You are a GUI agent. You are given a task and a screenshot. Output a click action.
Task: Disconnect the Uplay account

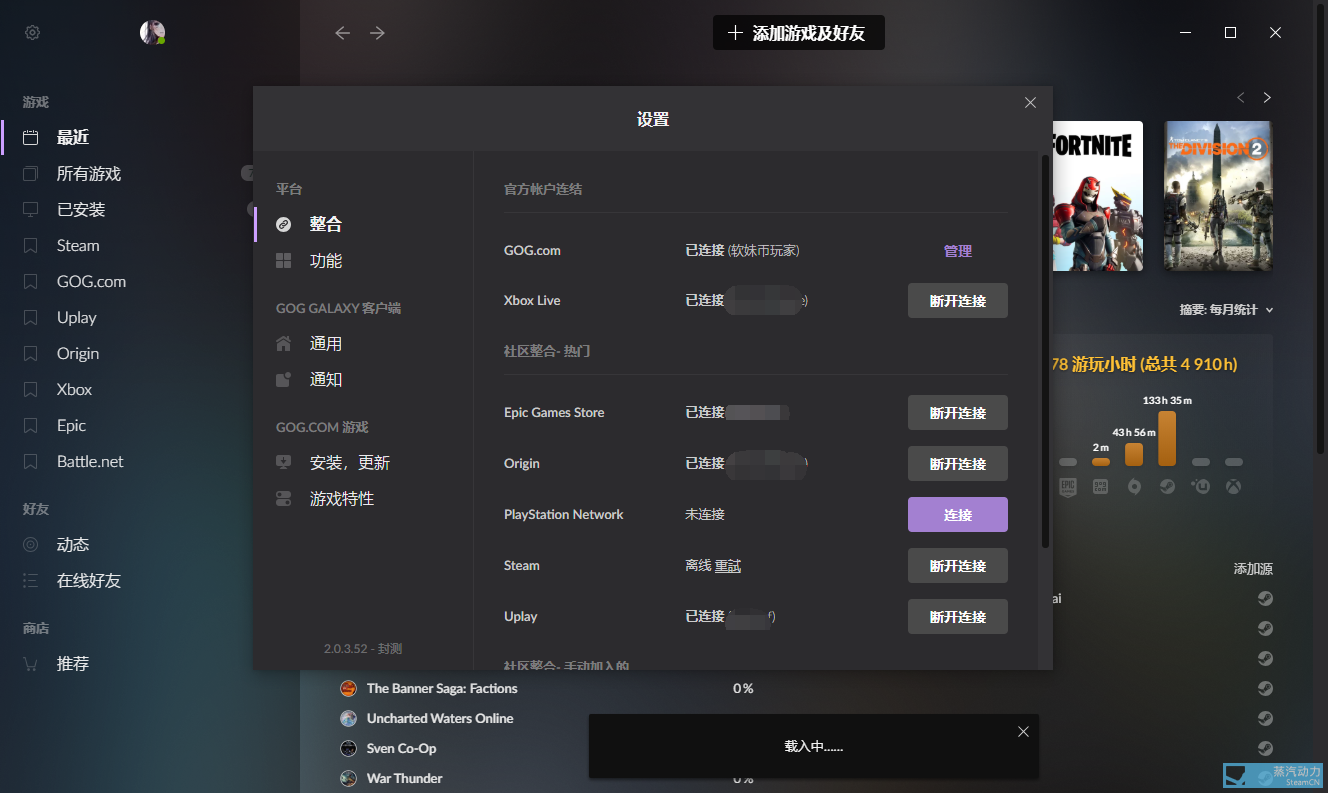point(958,617)
